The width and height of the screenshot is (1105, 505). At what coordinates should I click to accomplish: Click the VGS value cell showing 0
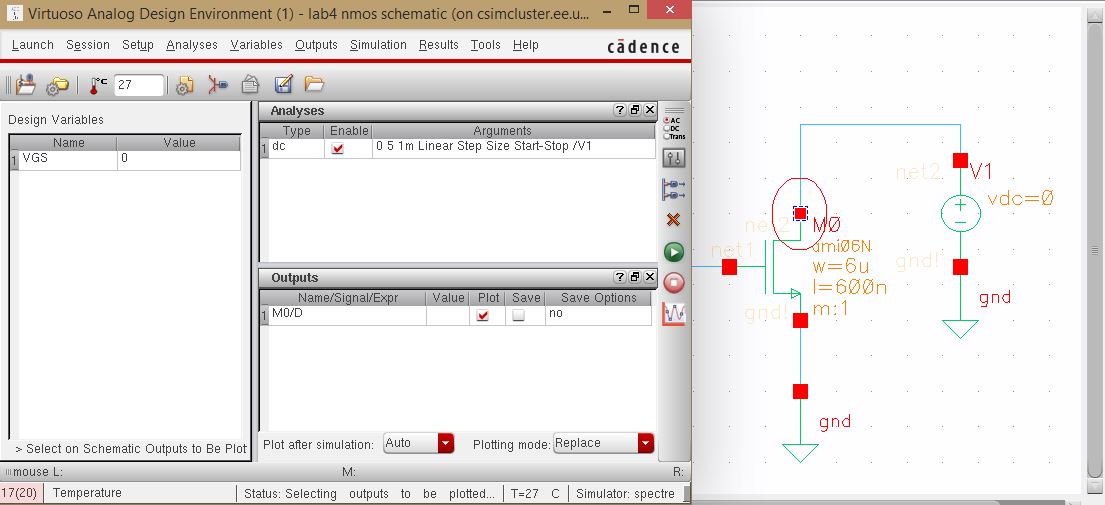click(179, 159)
